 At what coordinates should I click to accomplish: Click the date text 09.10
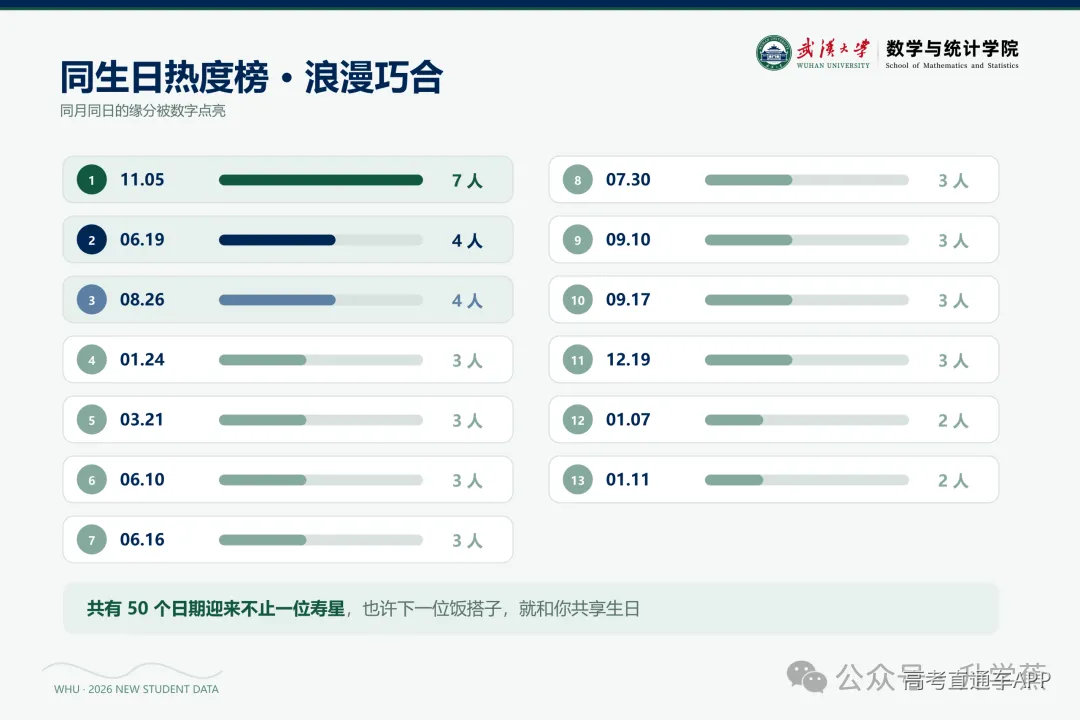pos(628,240)
